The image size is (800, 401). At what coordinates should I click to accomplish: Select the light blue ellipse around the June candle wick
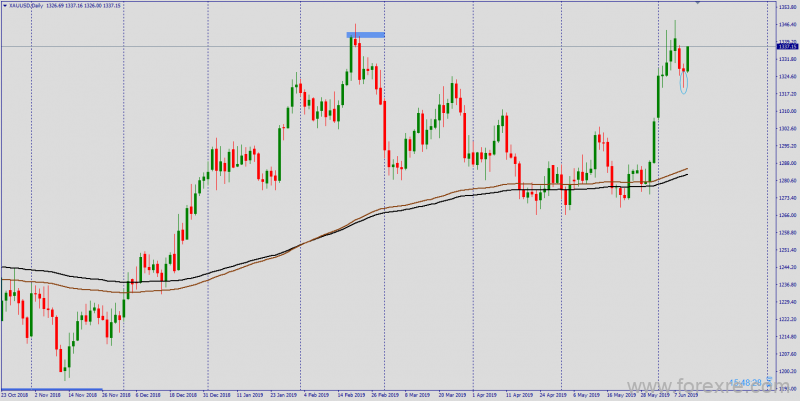684,82
